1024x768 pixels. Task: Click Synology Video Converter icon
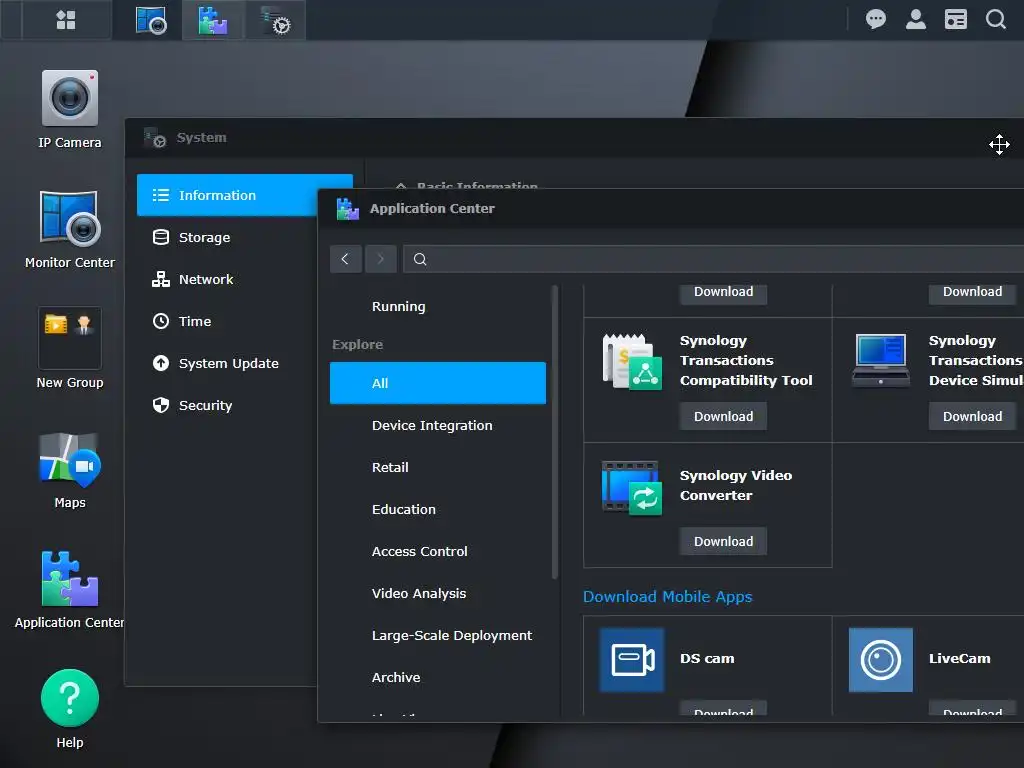tap(632, 488)
